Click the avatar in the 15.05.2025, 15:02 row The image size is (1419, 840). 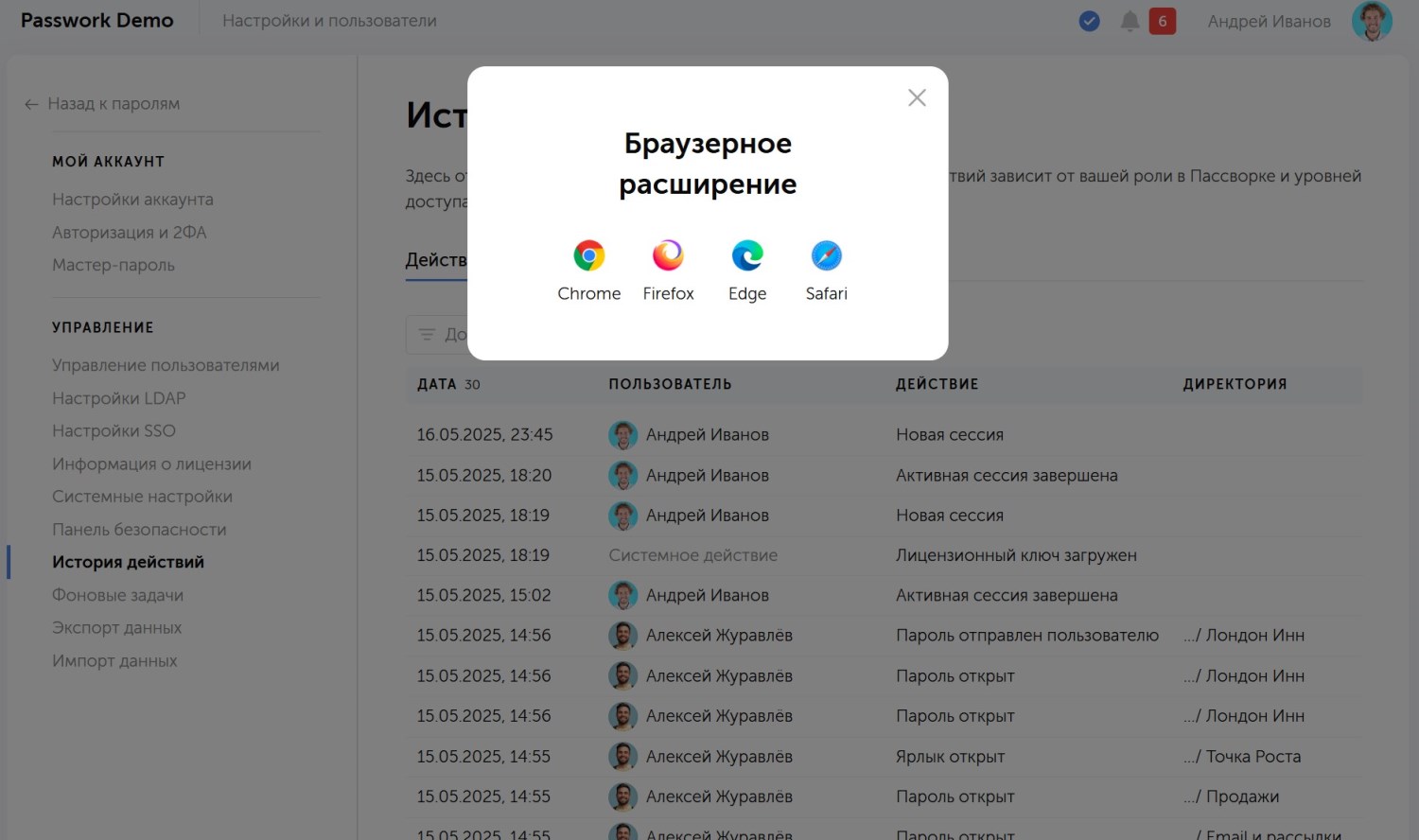(x=622, y=595)
